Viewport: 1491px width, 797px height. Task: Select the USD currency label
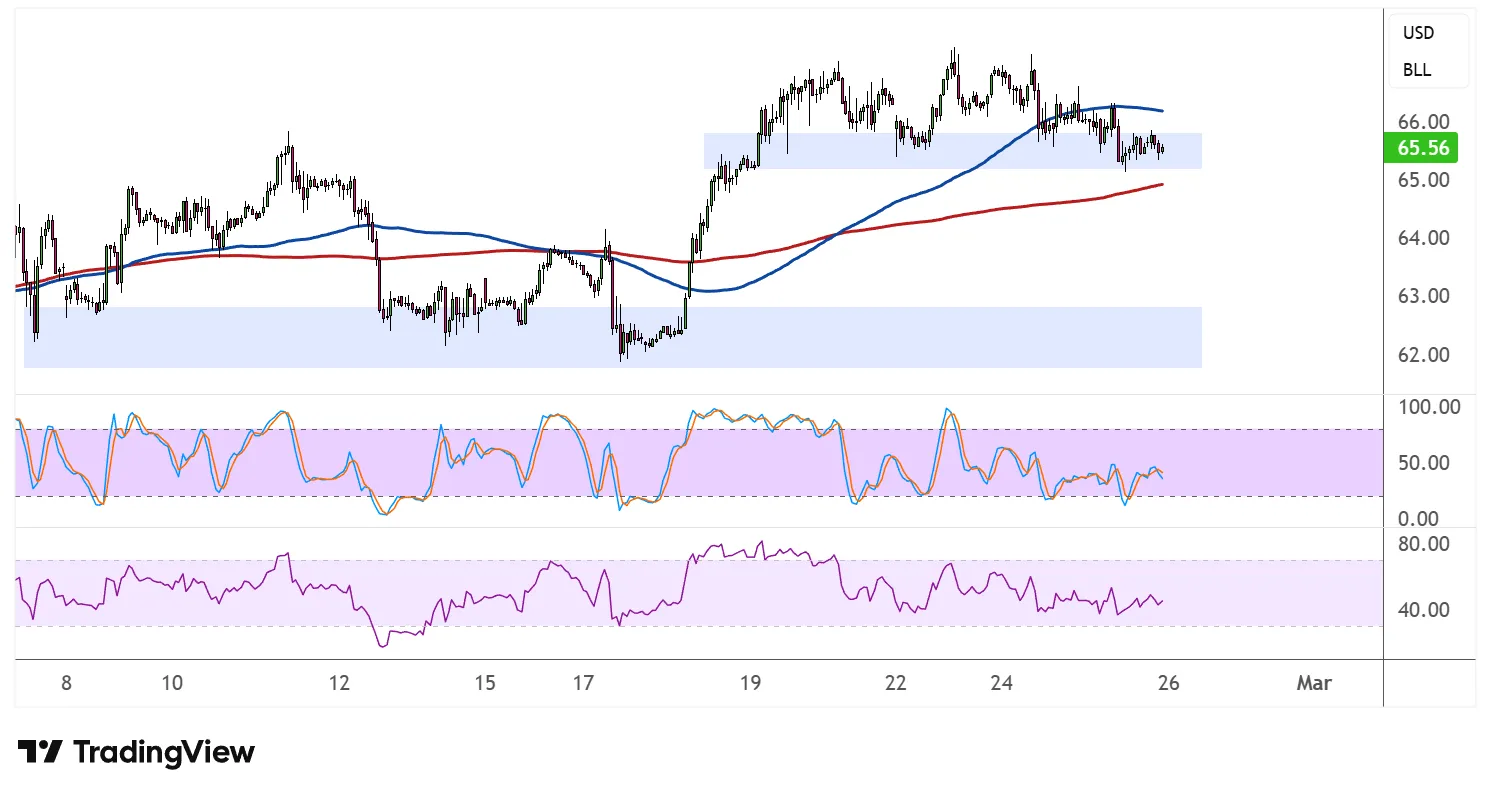point(1418,33)
